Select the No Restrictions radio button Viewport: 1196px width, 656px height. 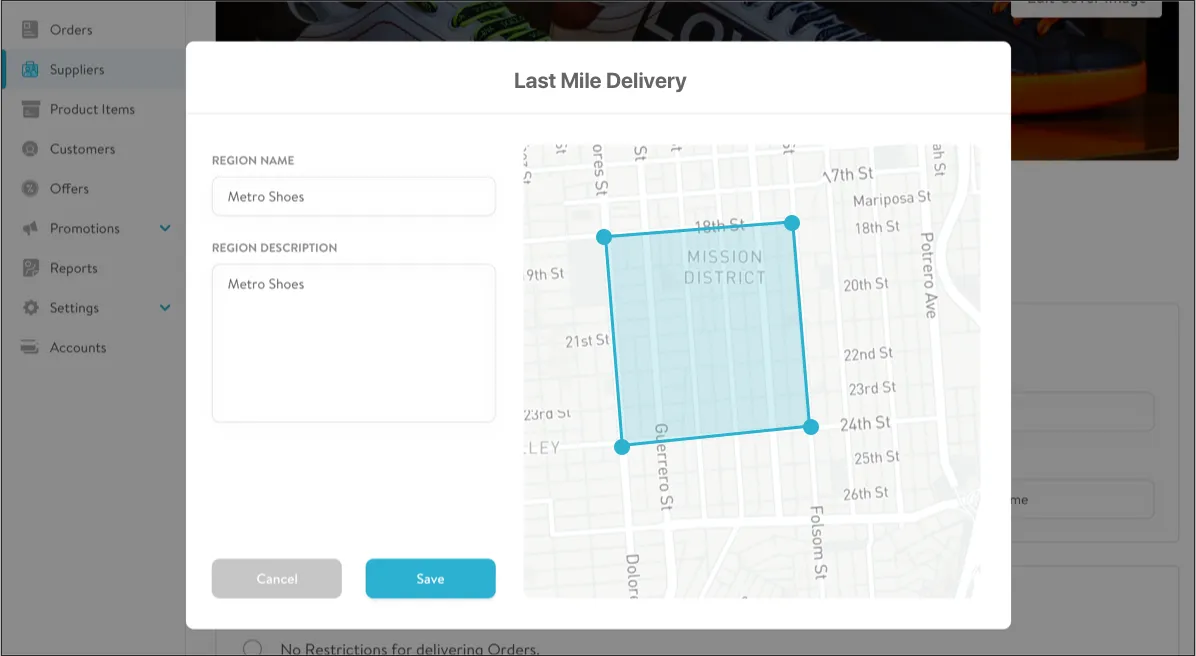(253, 648)
